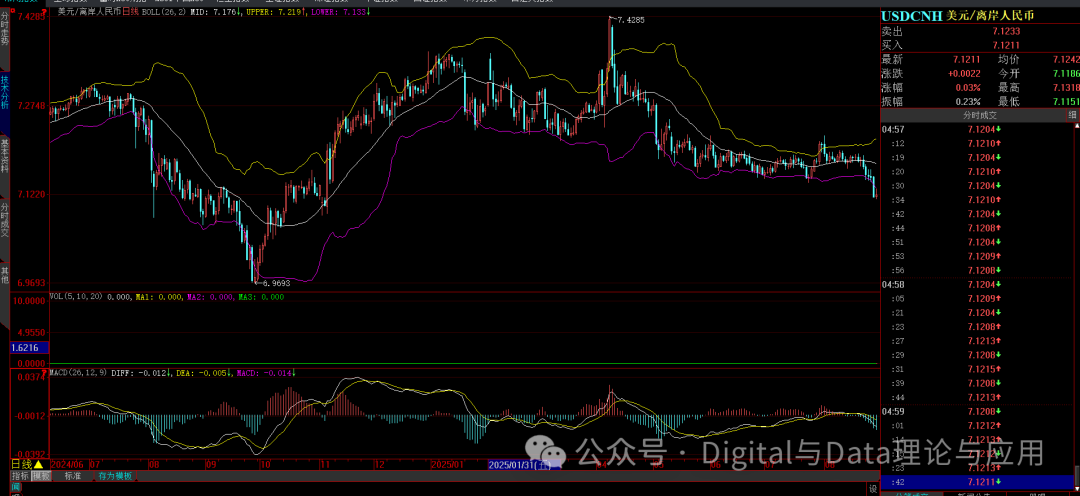Click the DIFF: -0.012 MACD value
This screenshot has width=1080, height=496.
141,373
